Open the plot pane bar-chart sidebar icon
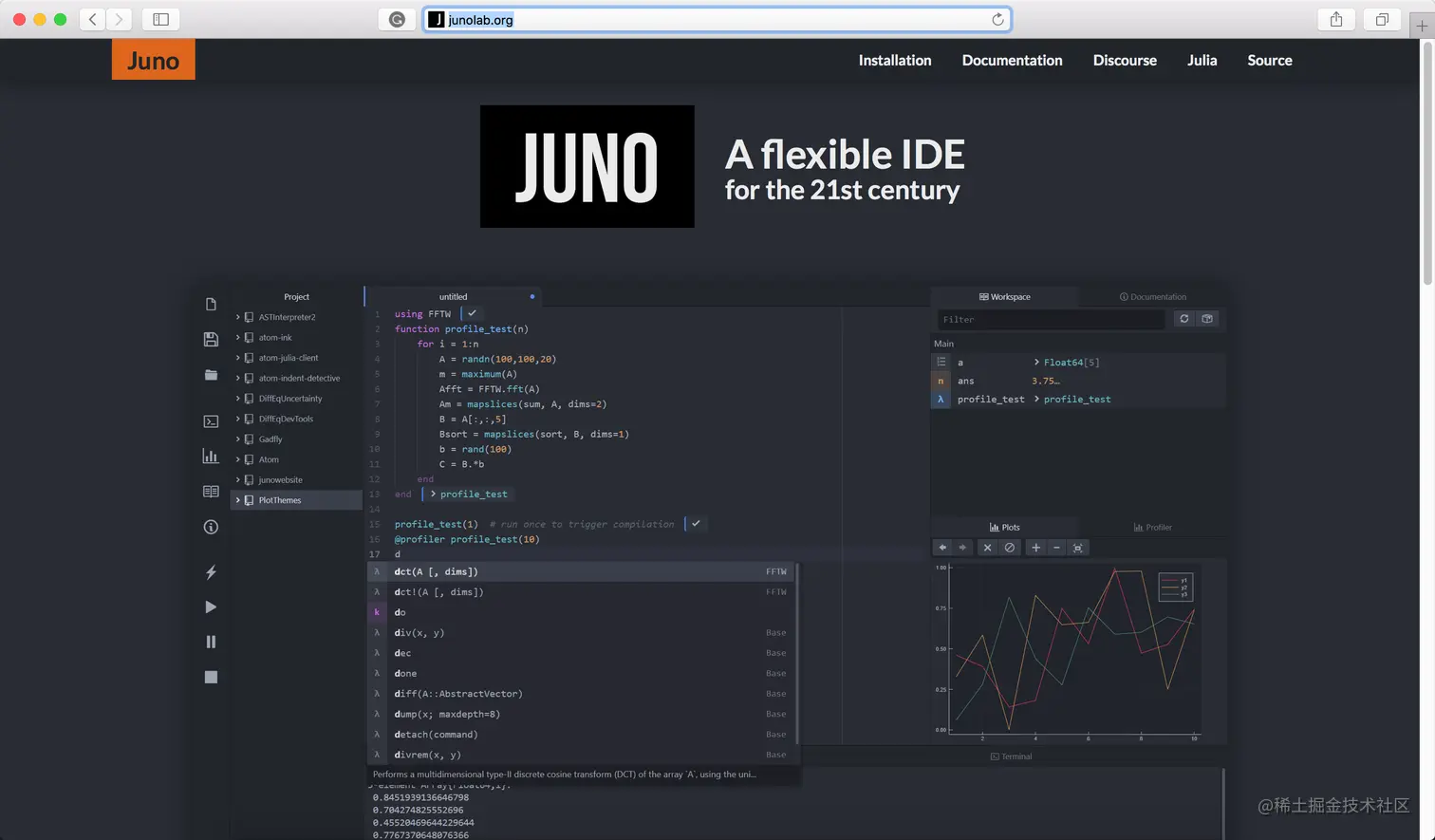This screenshot has height=840, width=1435. [x=211, y=457]
